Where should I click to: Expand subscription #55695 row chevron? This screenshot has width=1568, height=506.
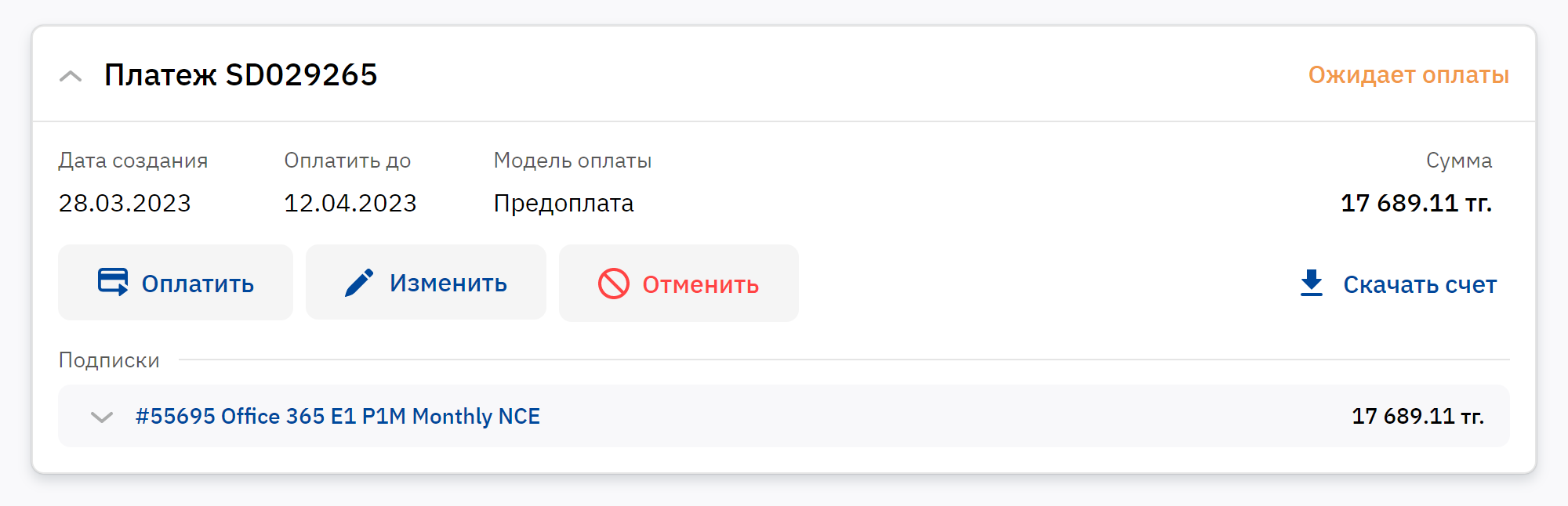pyautogui.click(x=102, y=417)
